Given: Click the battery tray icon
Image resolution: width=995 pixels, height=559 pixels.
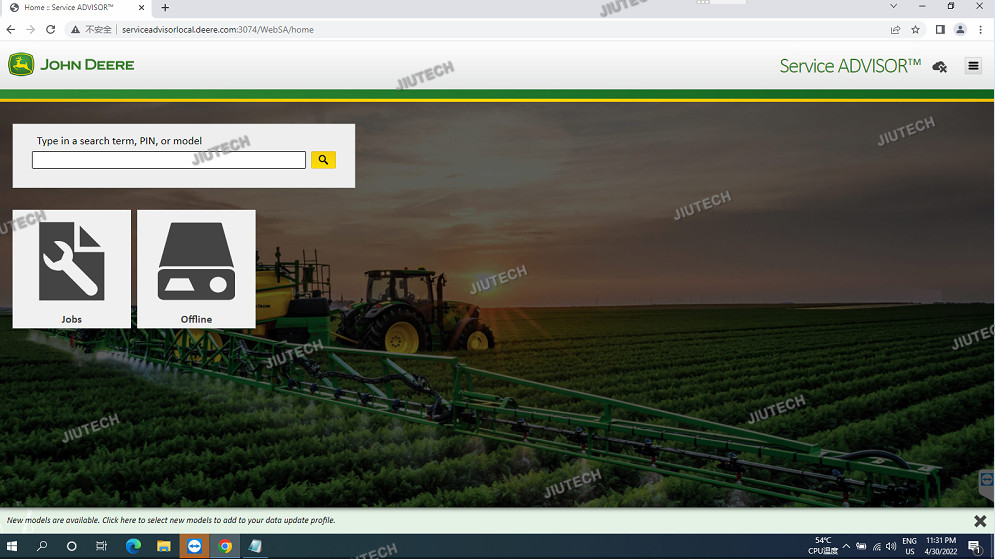Looking at the screenshot, I should click(x=861, y=546).
